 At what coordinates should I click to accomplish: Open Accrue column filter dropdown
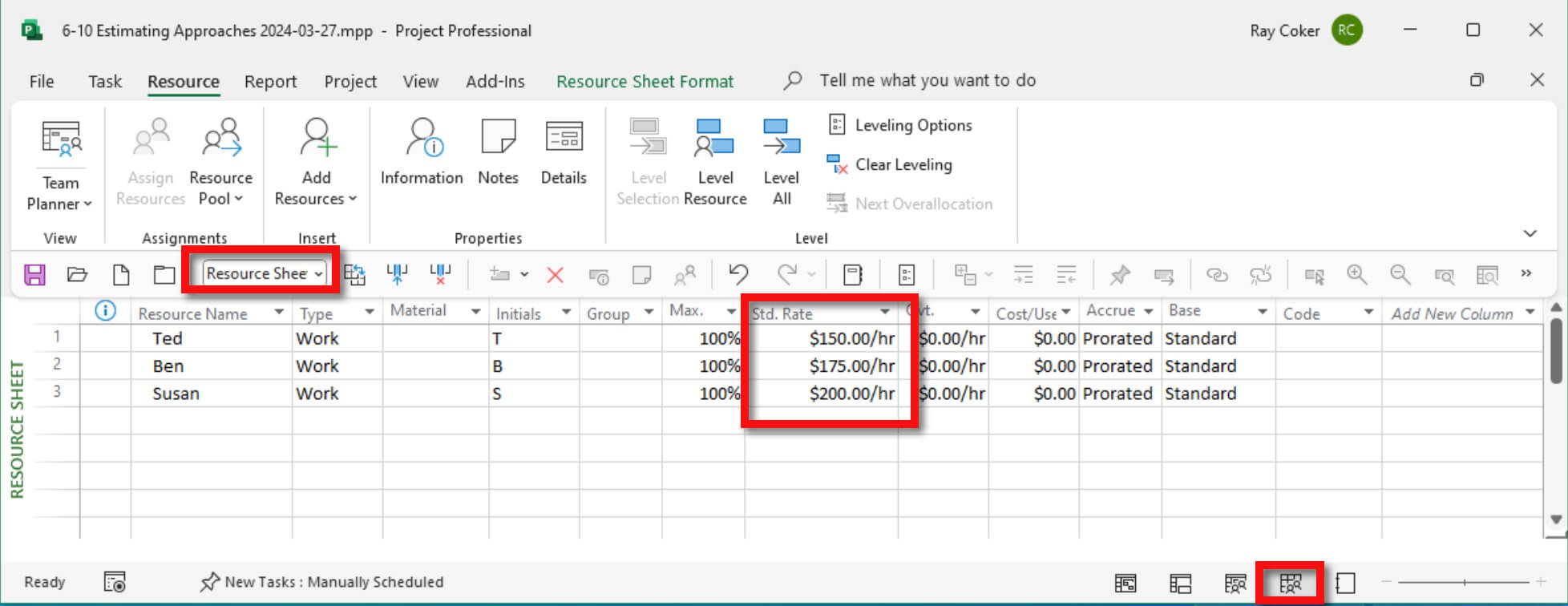click(x=1149, y=312)
